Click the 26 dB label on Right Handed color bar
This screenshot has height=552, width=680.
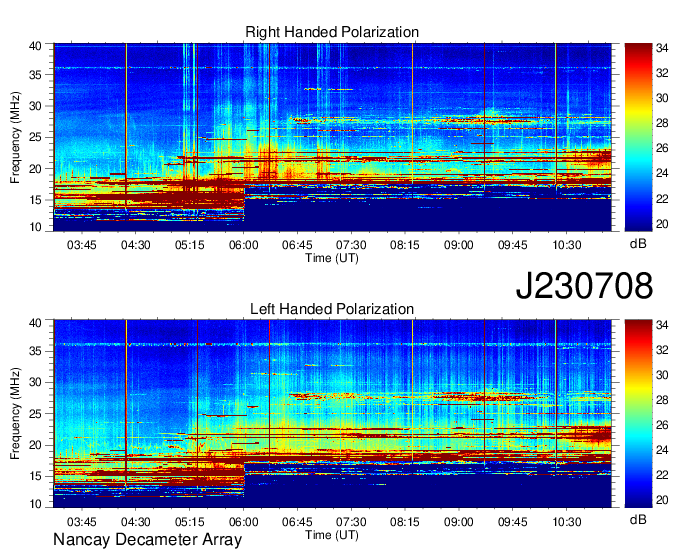662,148
